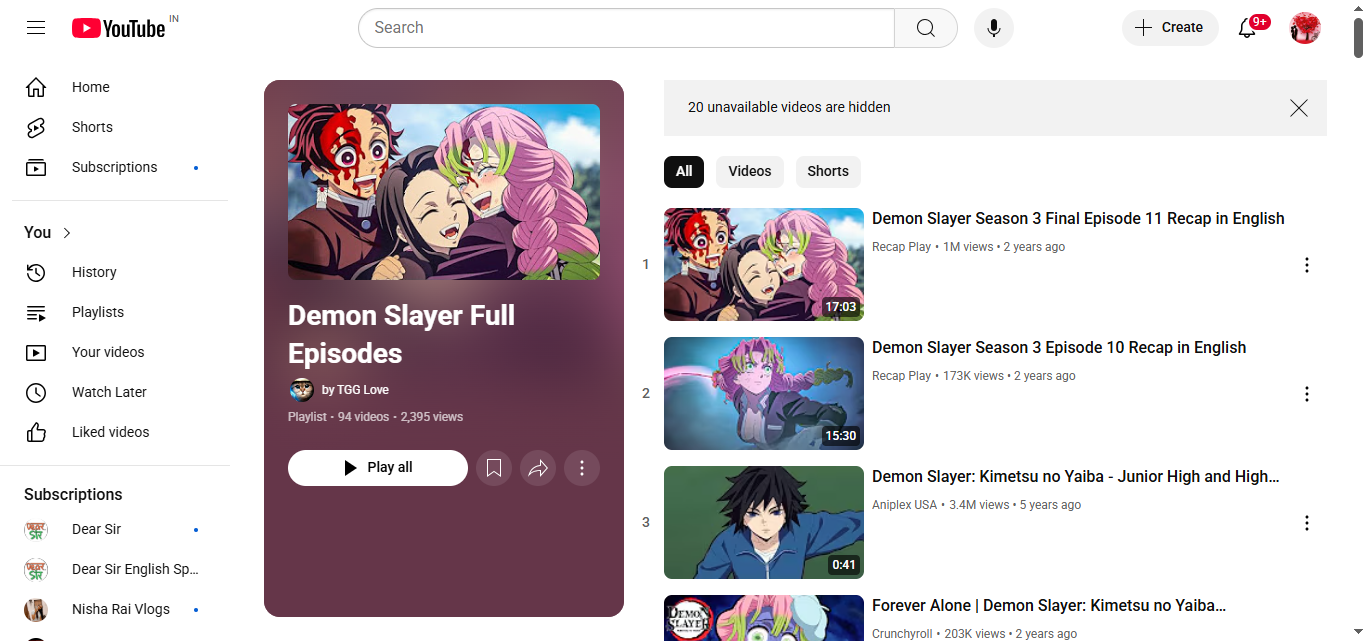Dismiss the unavailable videos hidden notice
The height and width of the screenshot is (641, 1366).
[x=1299, y=108]
